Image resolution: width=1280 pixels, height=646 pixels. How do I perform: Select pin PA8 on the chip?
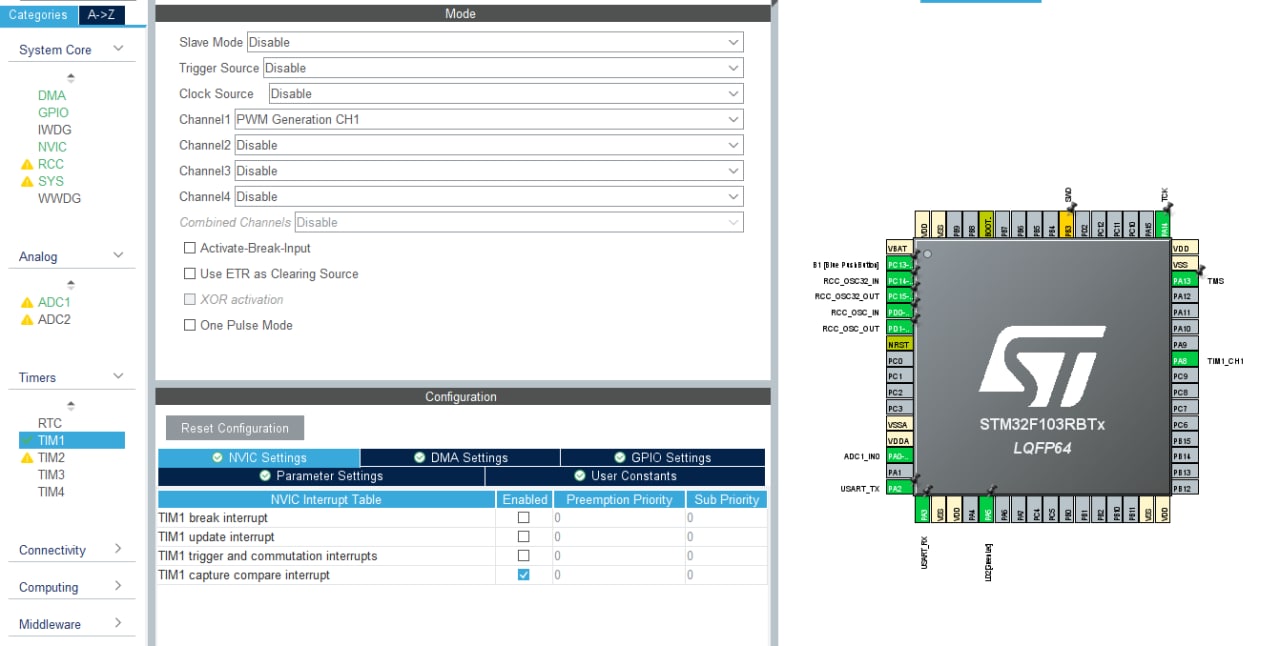click(1184, 360)
